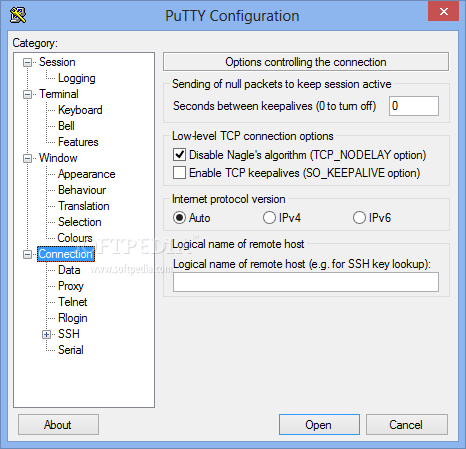Collapse the Connection tree node

[x=27, y=255]
